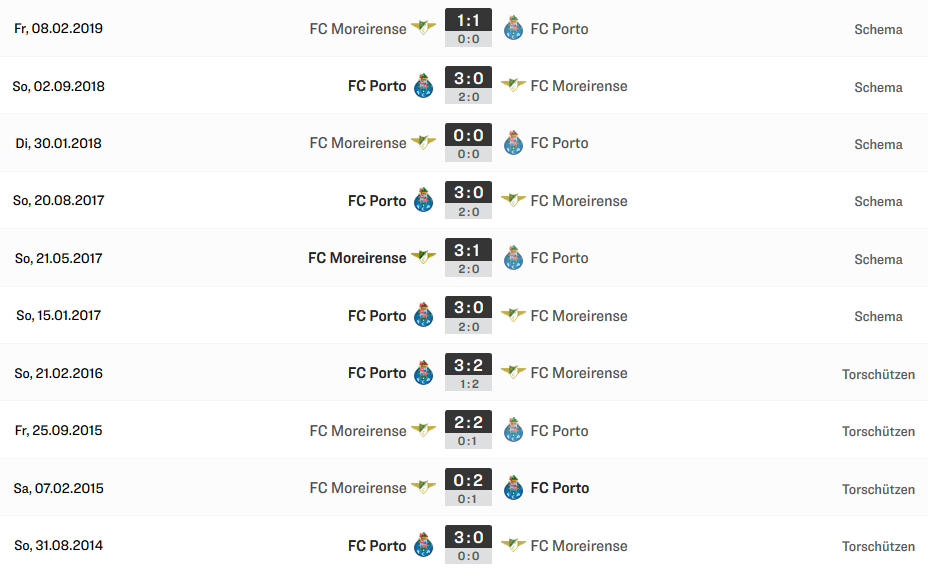The height and width of the screenshot is (568, 928).
Task: Click FC Moreirense crest in 08.02.2019 row
Action: pos(423,27)
